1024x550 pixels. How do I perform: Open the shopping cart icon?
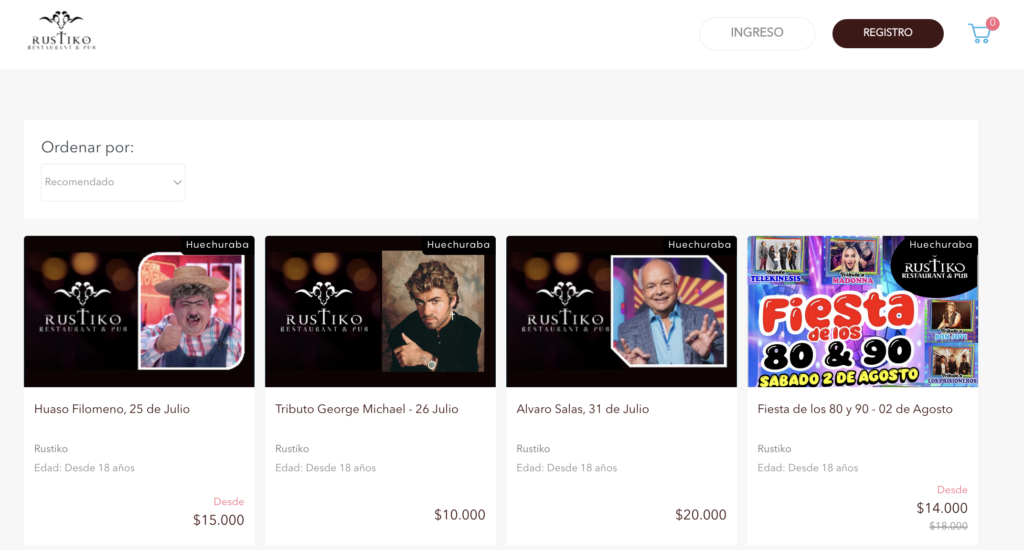coord(979,34)
